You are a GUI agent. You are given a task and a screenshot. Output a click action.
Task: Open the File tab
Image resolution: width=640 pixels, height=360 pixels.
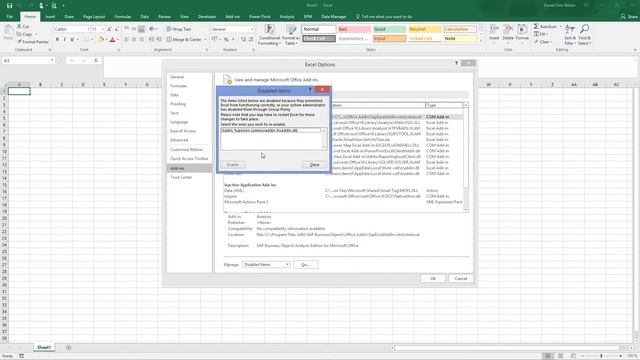click(9, 17)
